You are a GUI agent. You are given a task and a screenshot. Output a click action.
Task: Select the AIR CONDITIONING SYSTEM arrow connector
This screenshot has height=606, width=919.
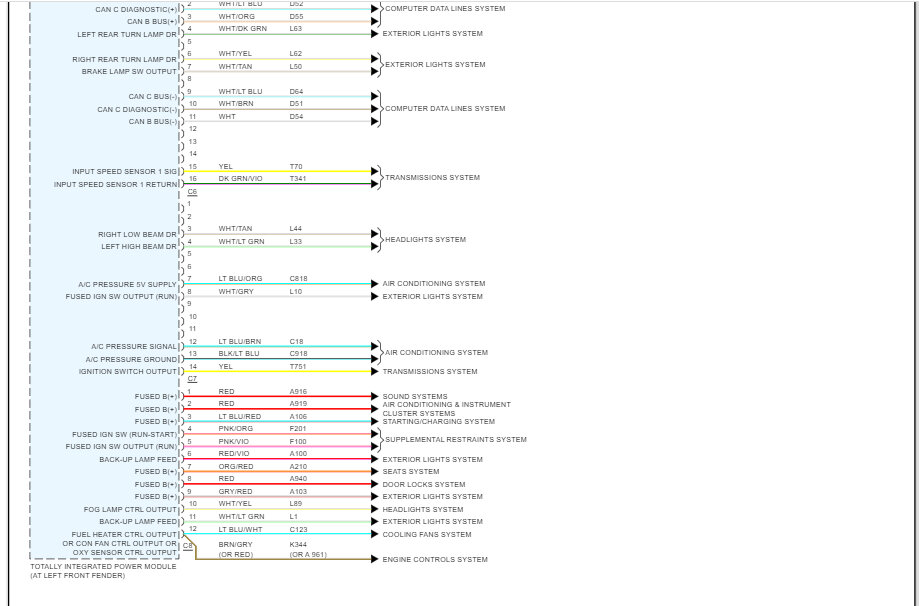(x=374, y=283)
